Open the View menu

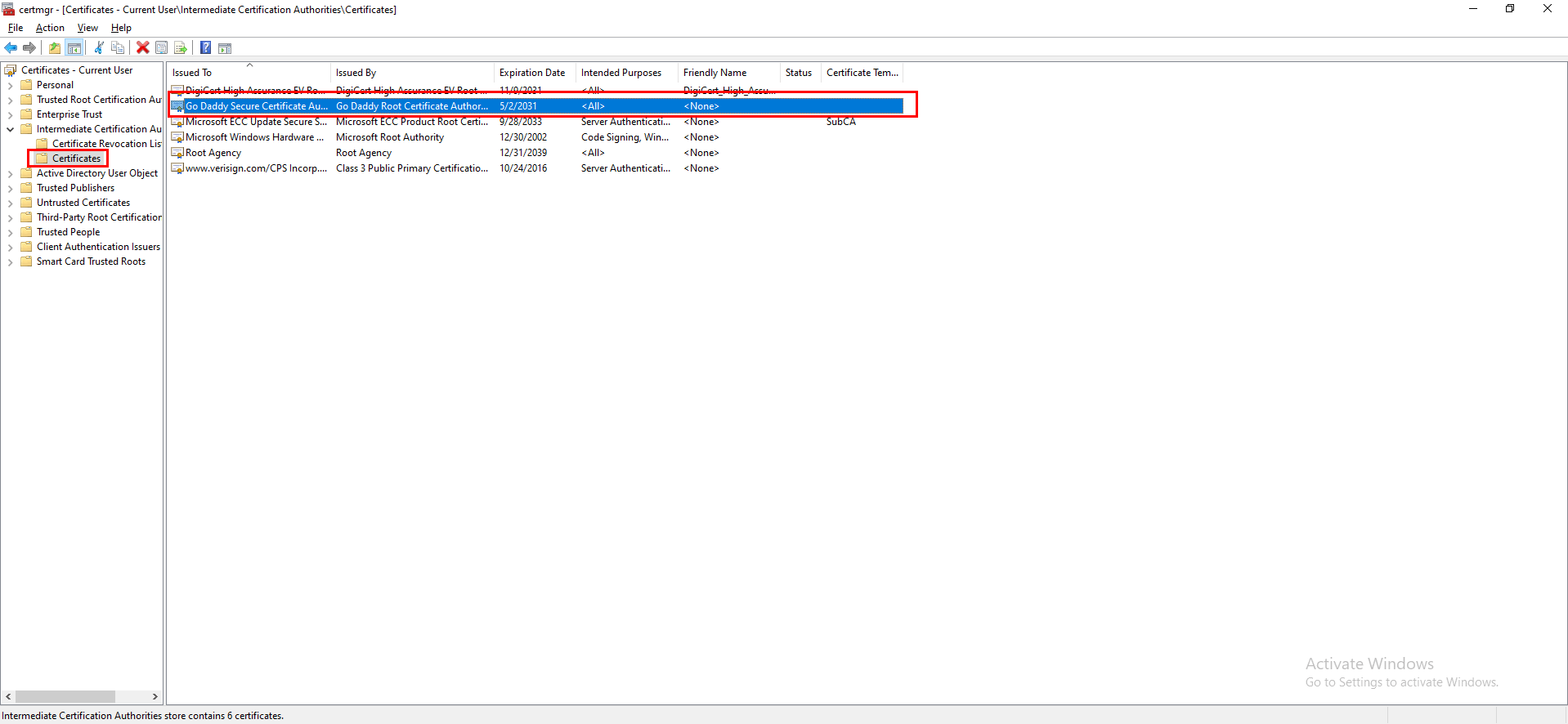tap(87, 28)
